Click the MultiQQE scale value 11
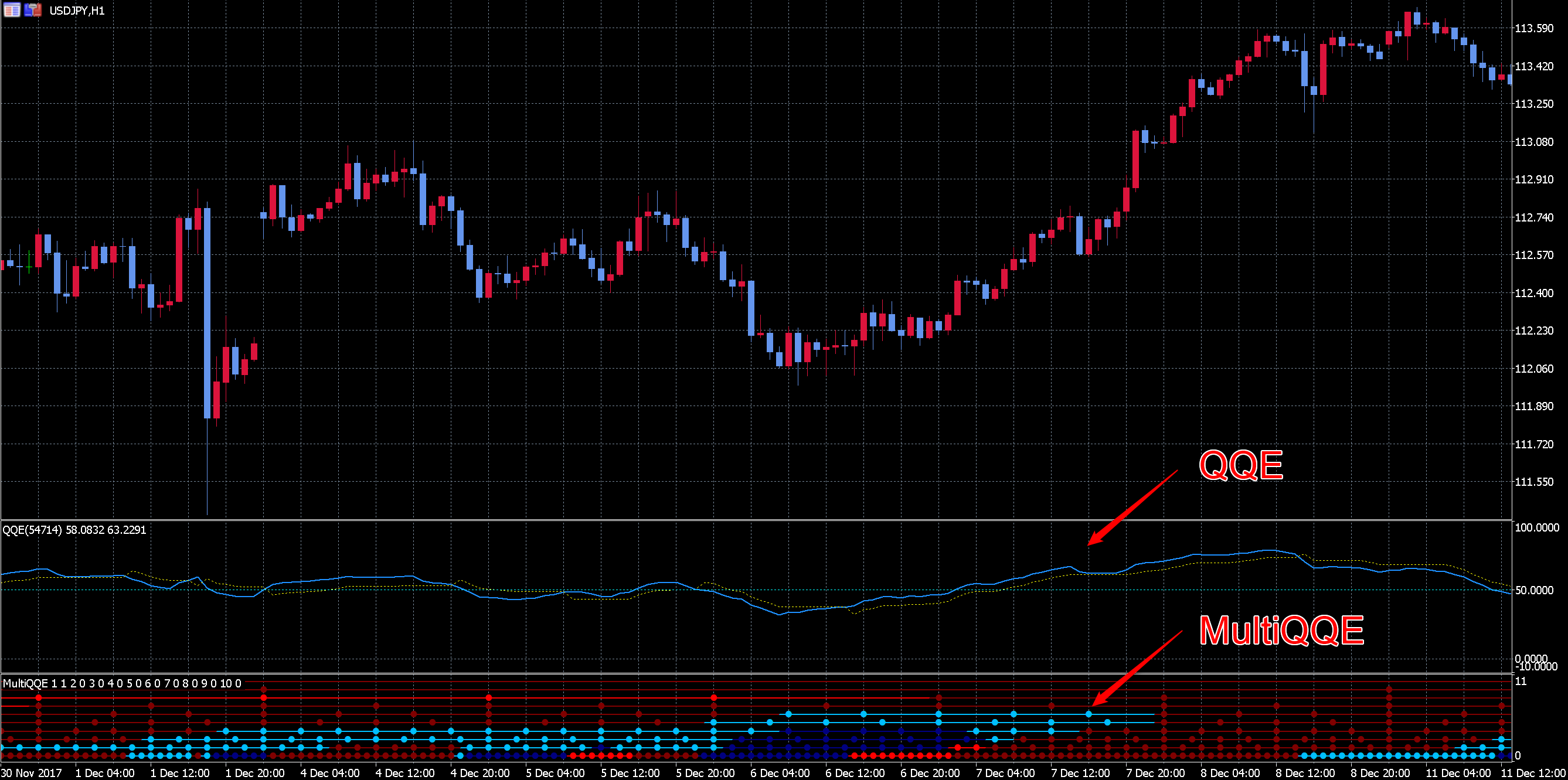Viewport: 1568px width, 780px height. (1521, 682)
